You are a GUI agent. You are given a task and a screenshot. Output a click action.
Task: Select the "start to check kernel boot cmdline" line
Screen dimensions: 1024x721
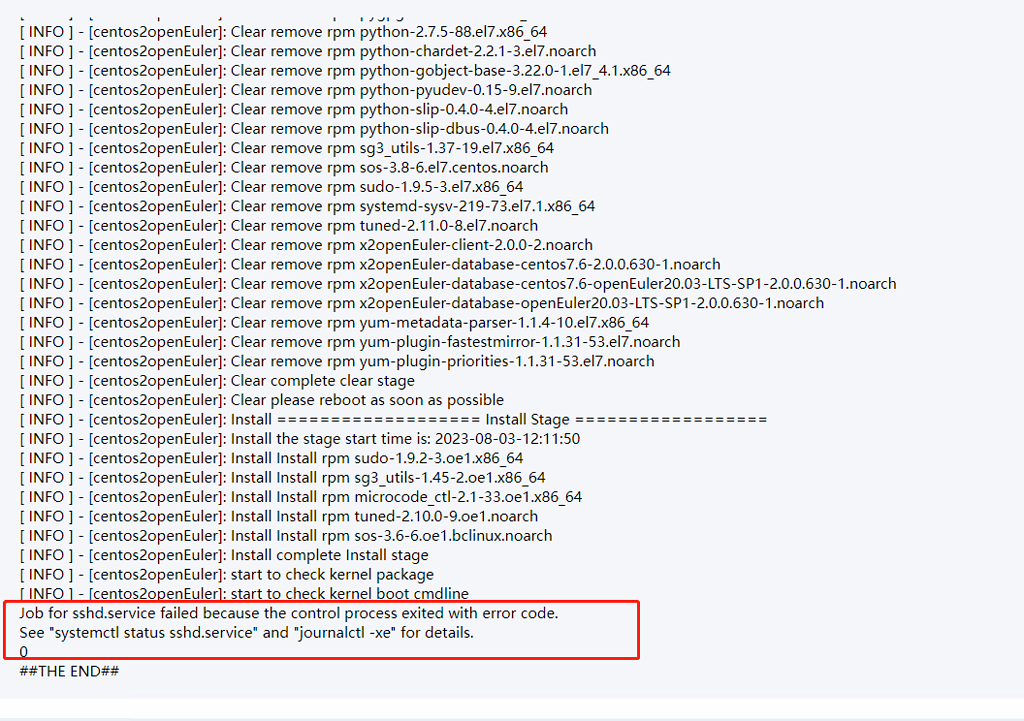click(x=244, y=594)
